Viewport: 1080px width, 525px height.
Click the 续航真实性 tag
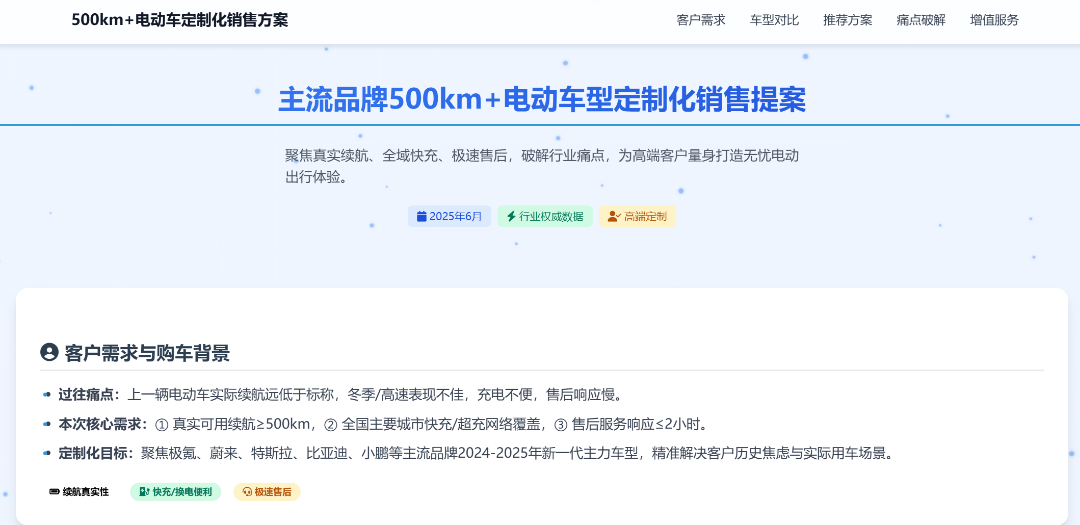[79, 492]
